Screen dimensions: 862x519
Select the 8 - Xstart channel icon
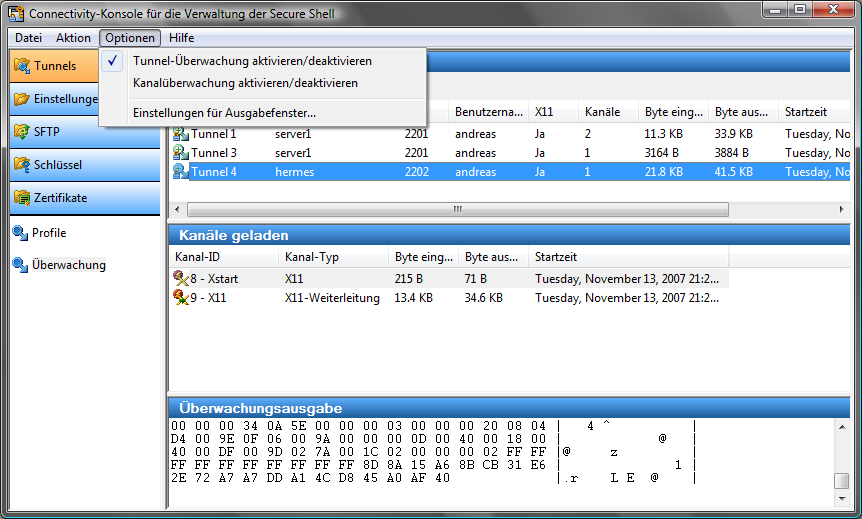[x=180, y=278]
